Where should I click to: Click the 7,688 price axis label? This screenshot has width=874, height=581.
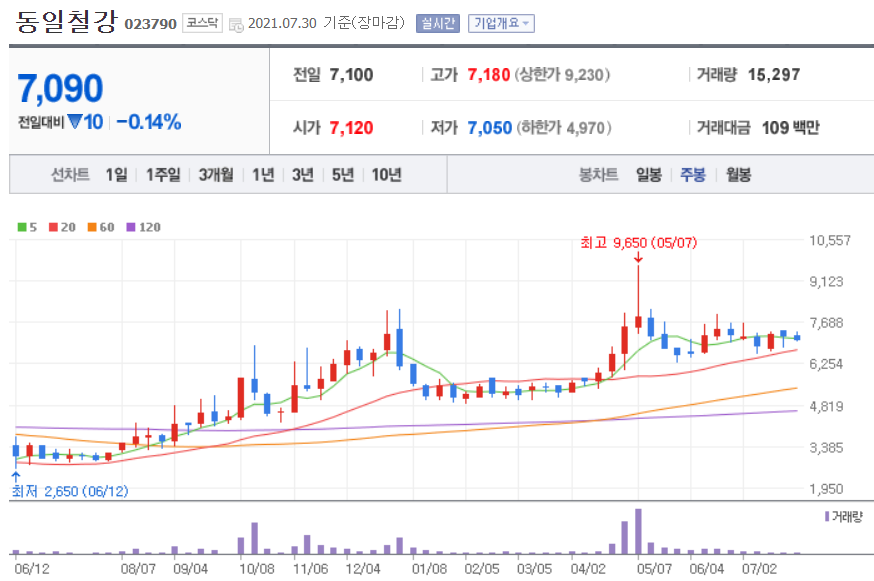pos(826,323)
